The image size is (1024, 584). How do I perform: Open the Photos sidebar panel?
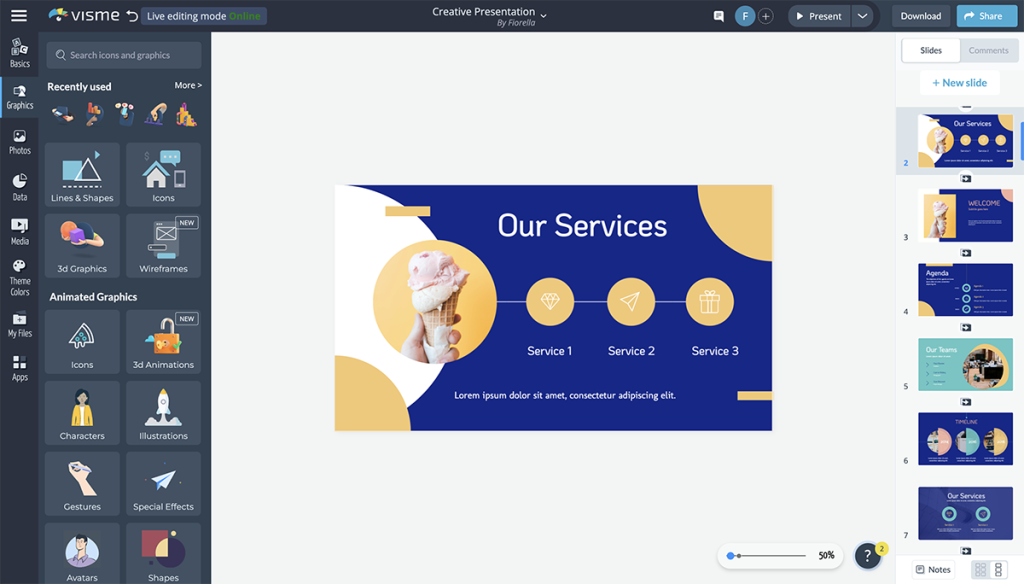pyautogui.click(x=19, y=141)
